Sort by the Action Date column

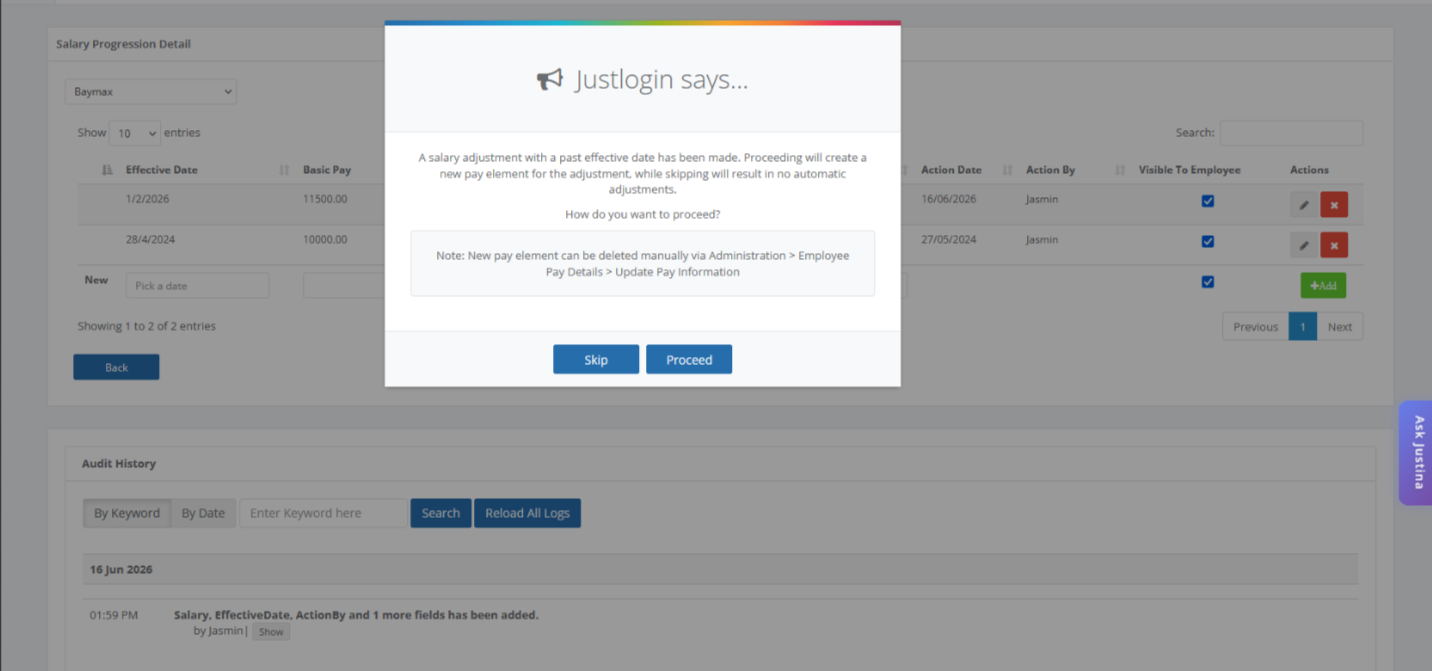pyautogui.click(x=951, y=170)
